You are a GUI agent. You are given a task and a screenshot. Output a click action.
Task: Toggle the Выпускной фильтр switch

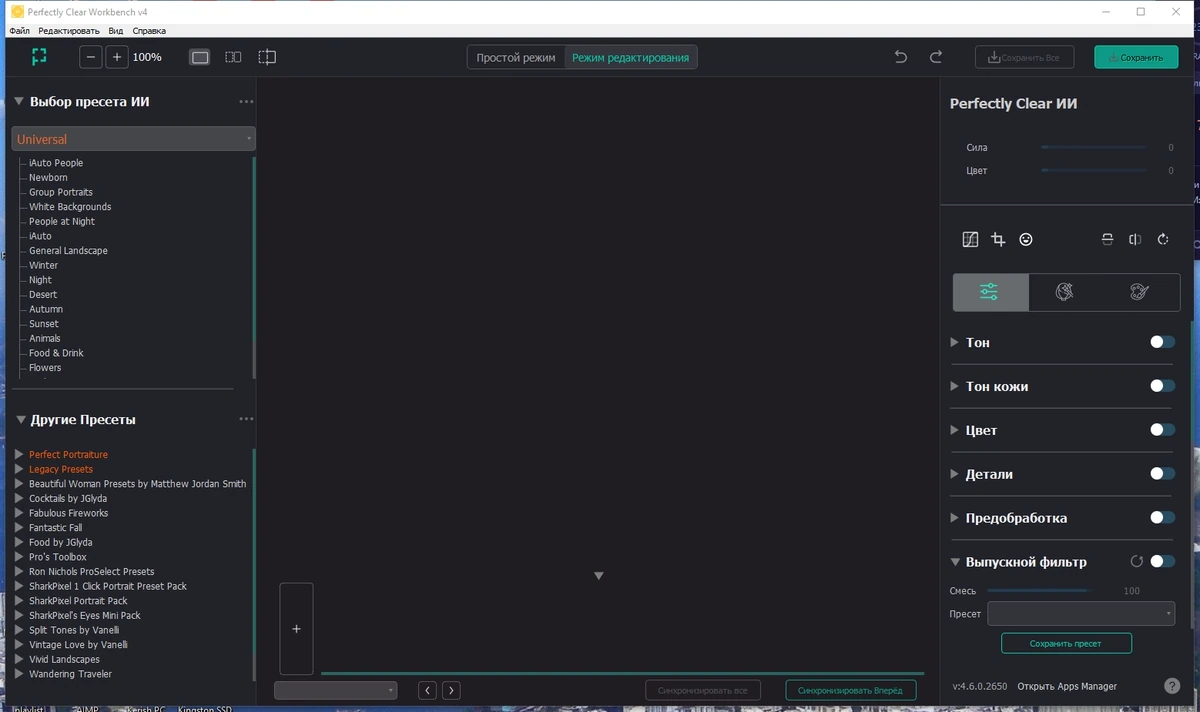[1162, 562]
